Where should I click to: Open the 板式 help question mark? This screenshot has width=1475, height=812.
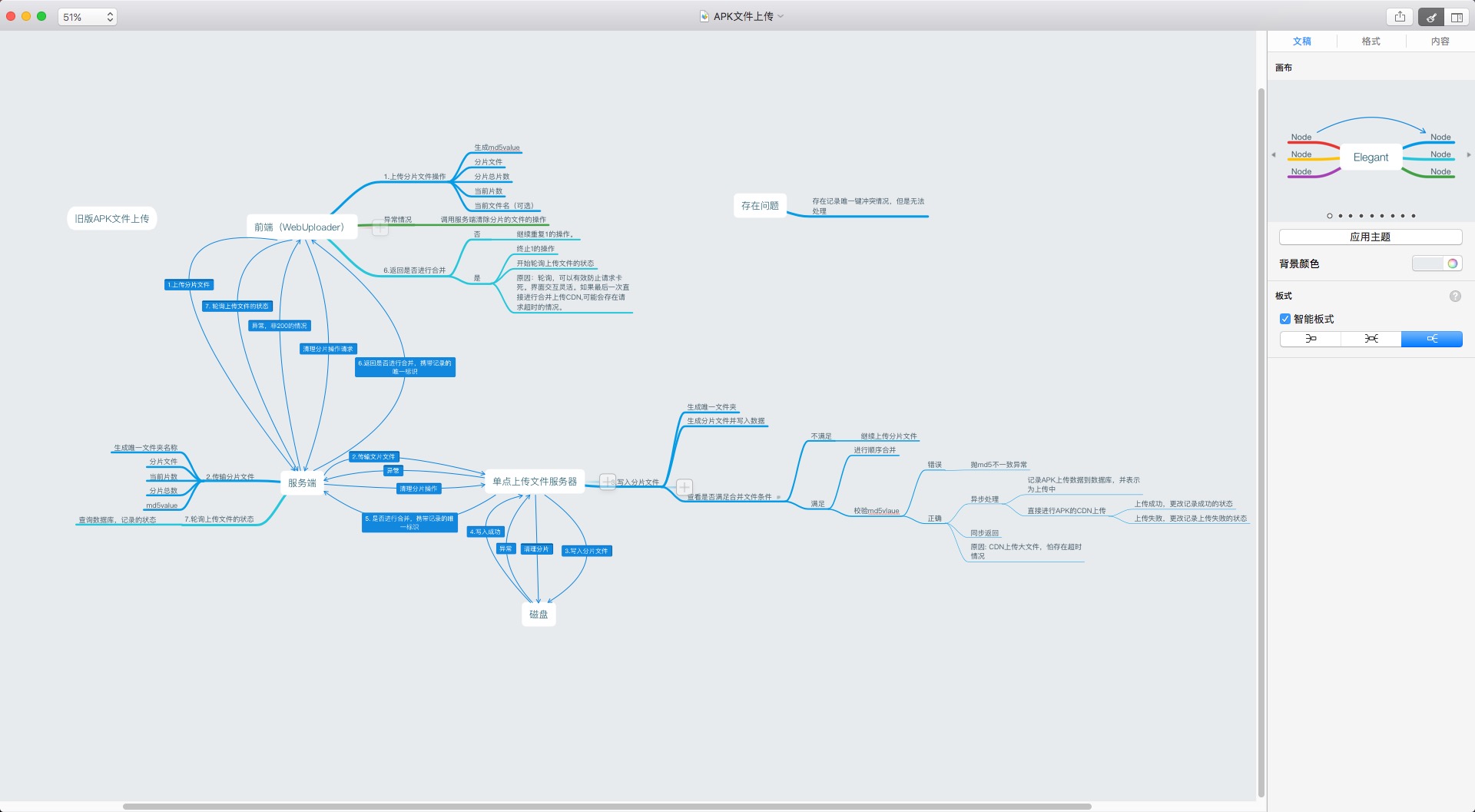pos(1455,296)
